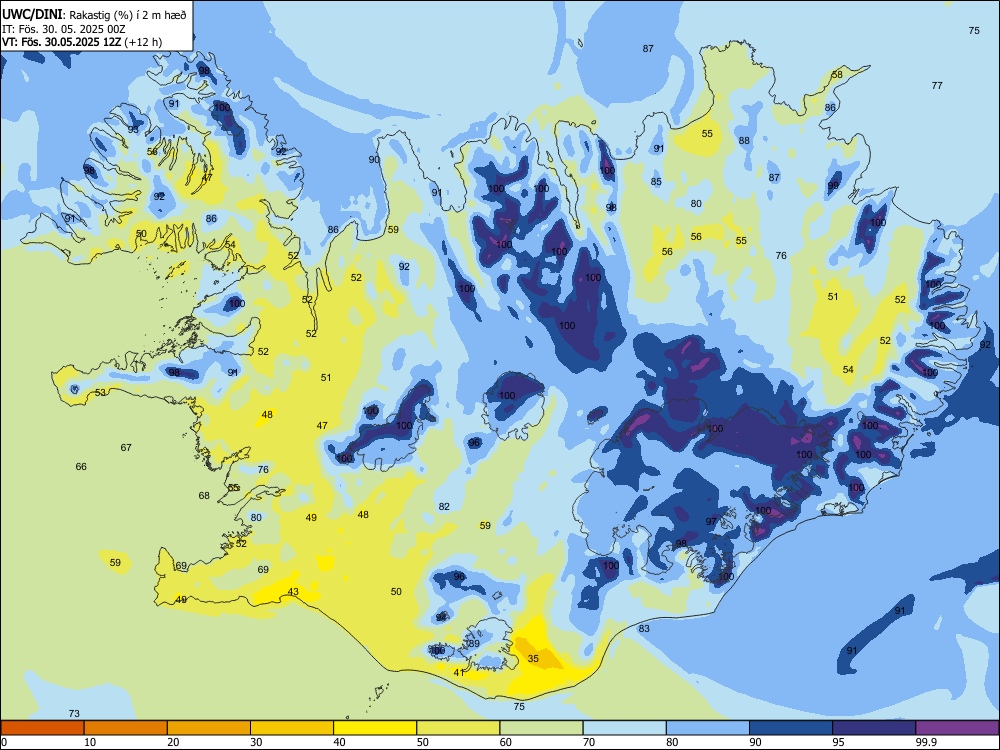
Task: Click the '58' humidity value on the map
Action: (x=837, y=74)
